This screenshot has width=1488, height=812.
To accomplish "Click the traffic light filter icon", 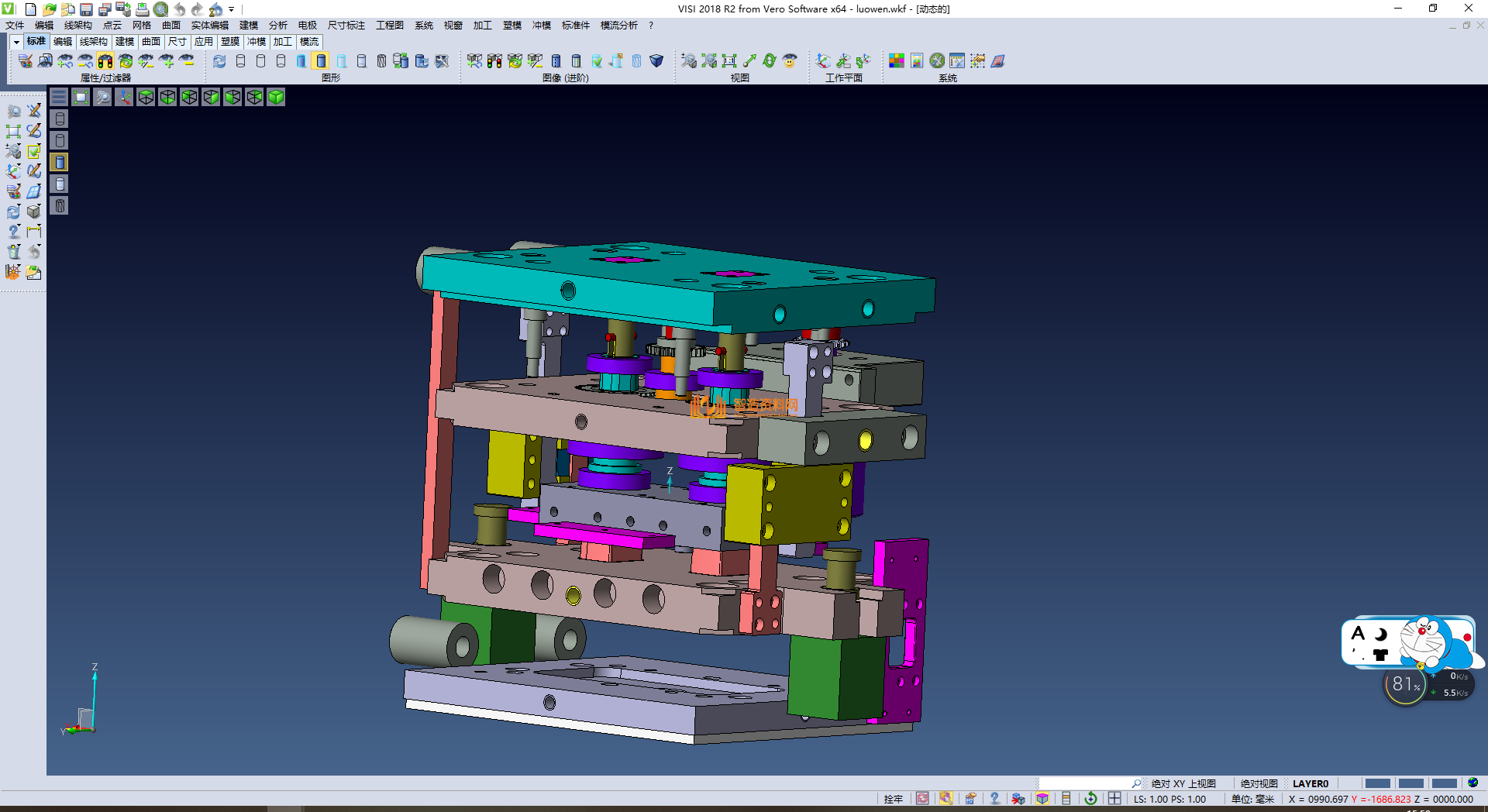I will point(105,61).
